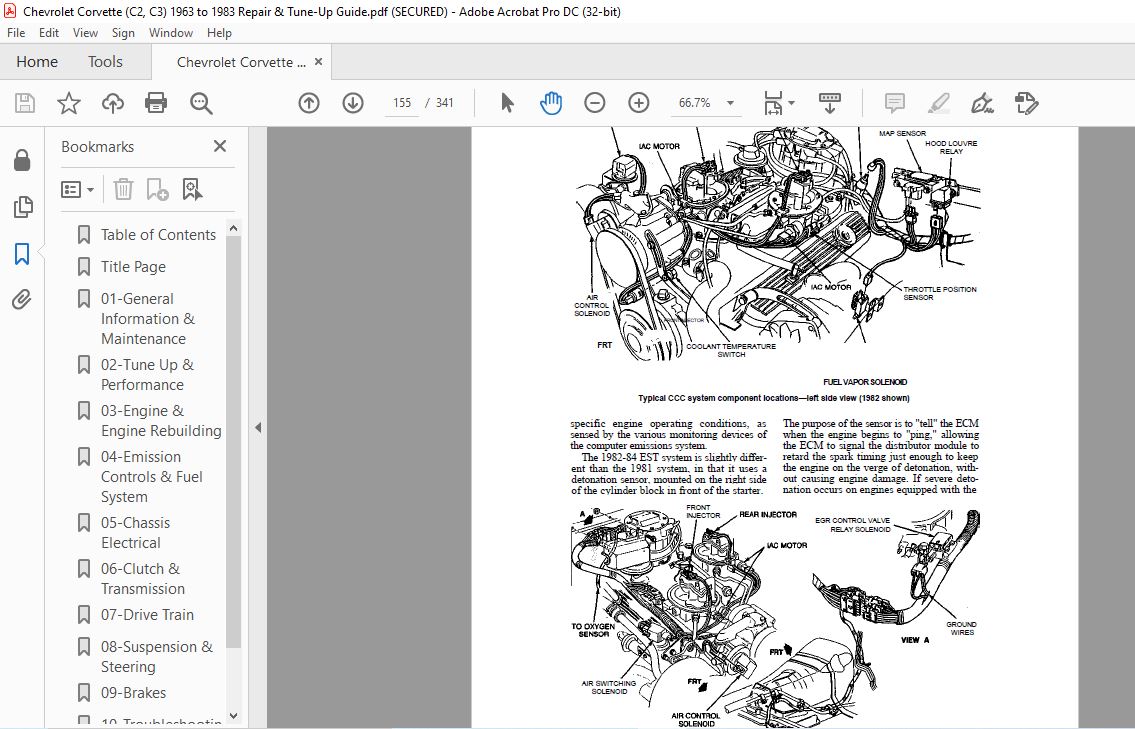
Task: Toggle the Bookmarks panel sidebar icon
Action: tap(22, 253)
